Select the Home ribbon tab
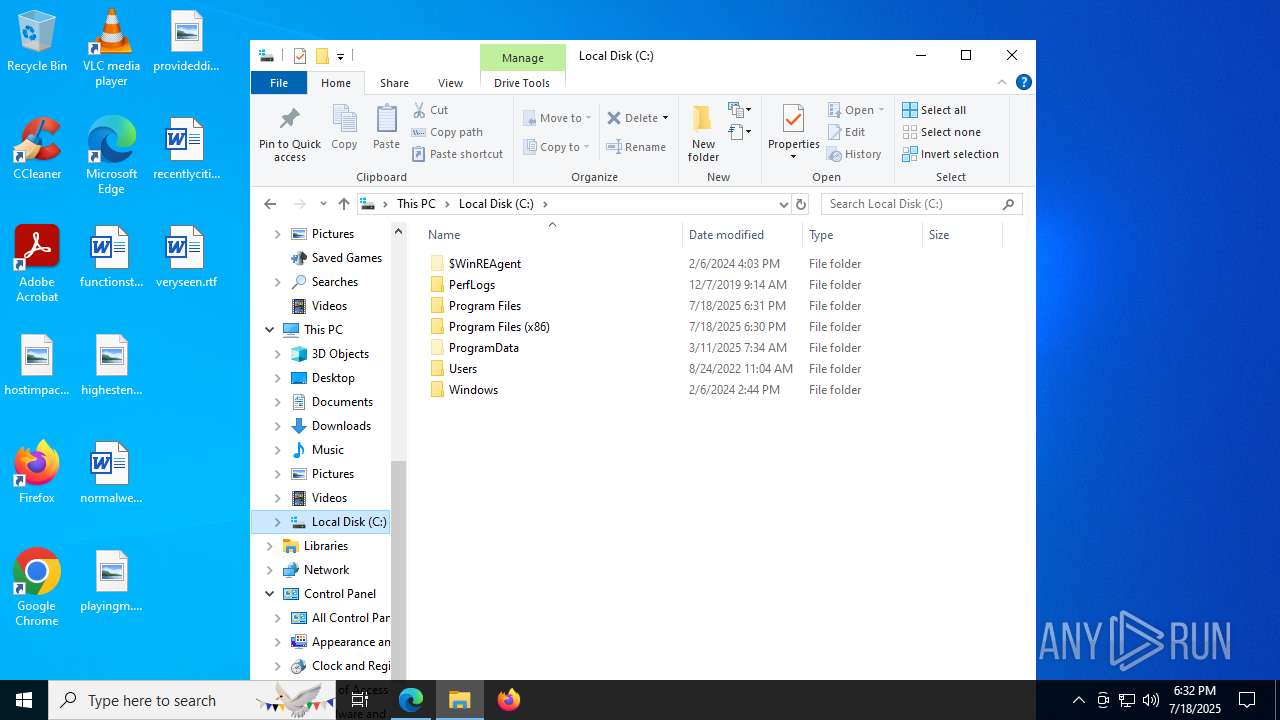The width and height of the screenshot is (1280, 720). point(336,83)
